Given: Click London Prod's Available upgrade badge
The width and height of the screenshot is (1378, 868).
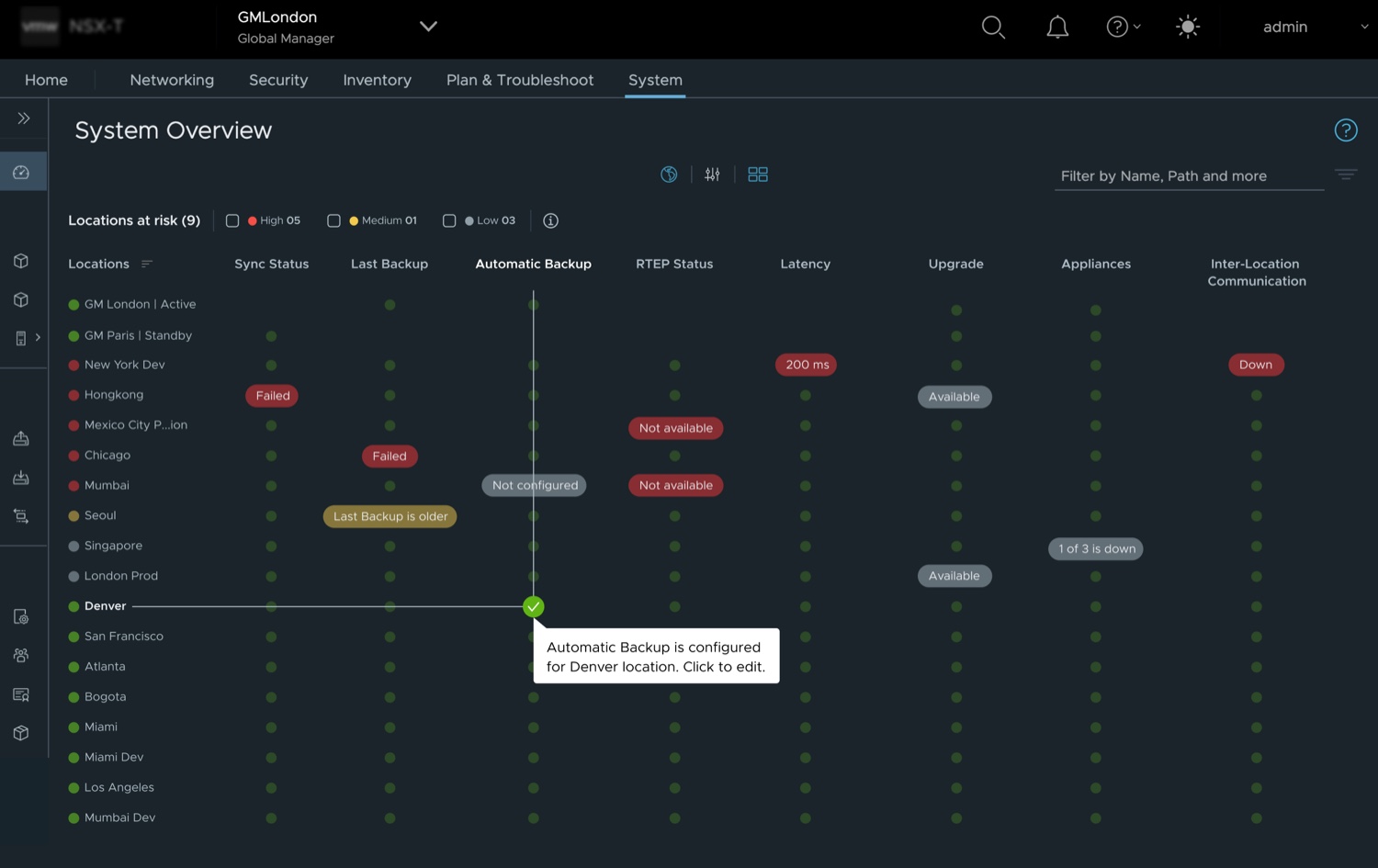Looking at the screenshot, I should point(954,576).
